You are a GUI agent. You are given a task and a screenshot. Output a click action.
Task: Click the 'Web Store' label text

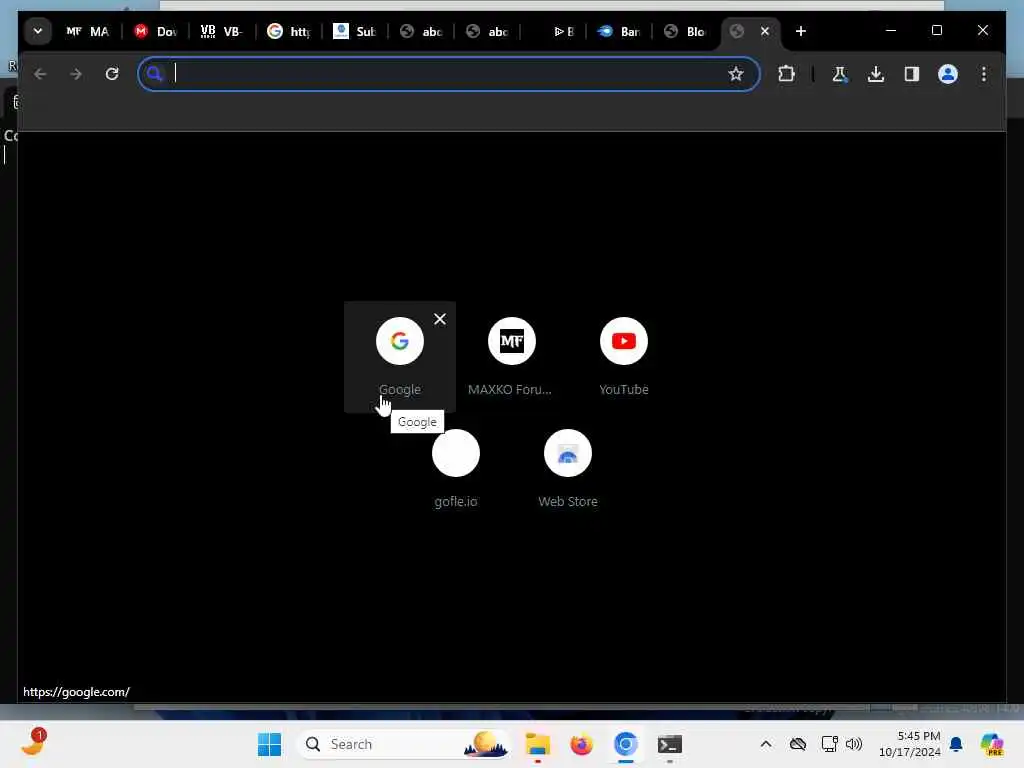pos(568,502)
